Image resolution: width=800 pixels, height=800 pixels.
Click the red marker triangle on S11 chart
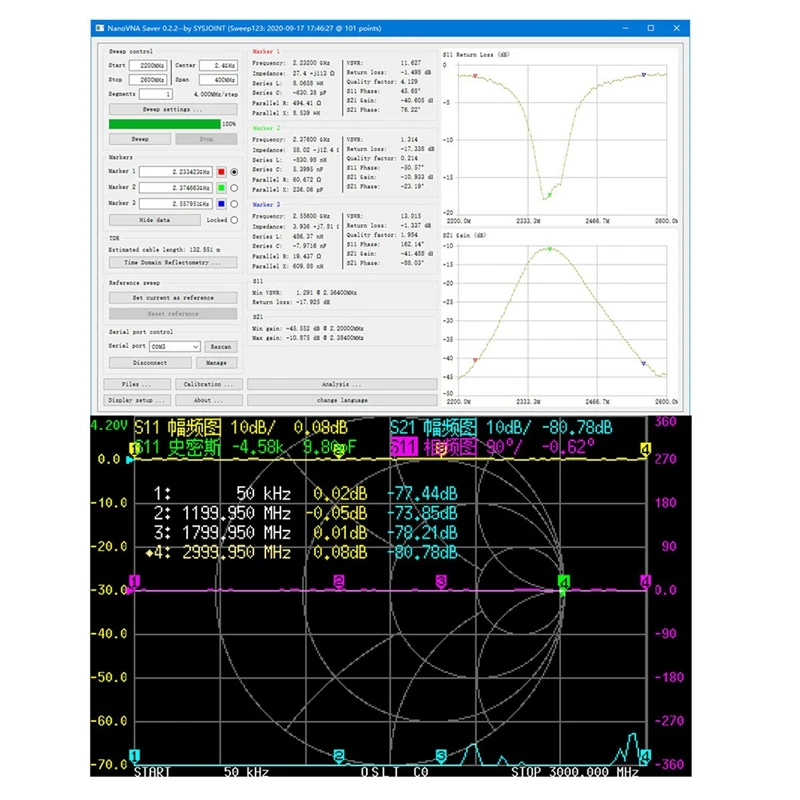pos(474,75)
